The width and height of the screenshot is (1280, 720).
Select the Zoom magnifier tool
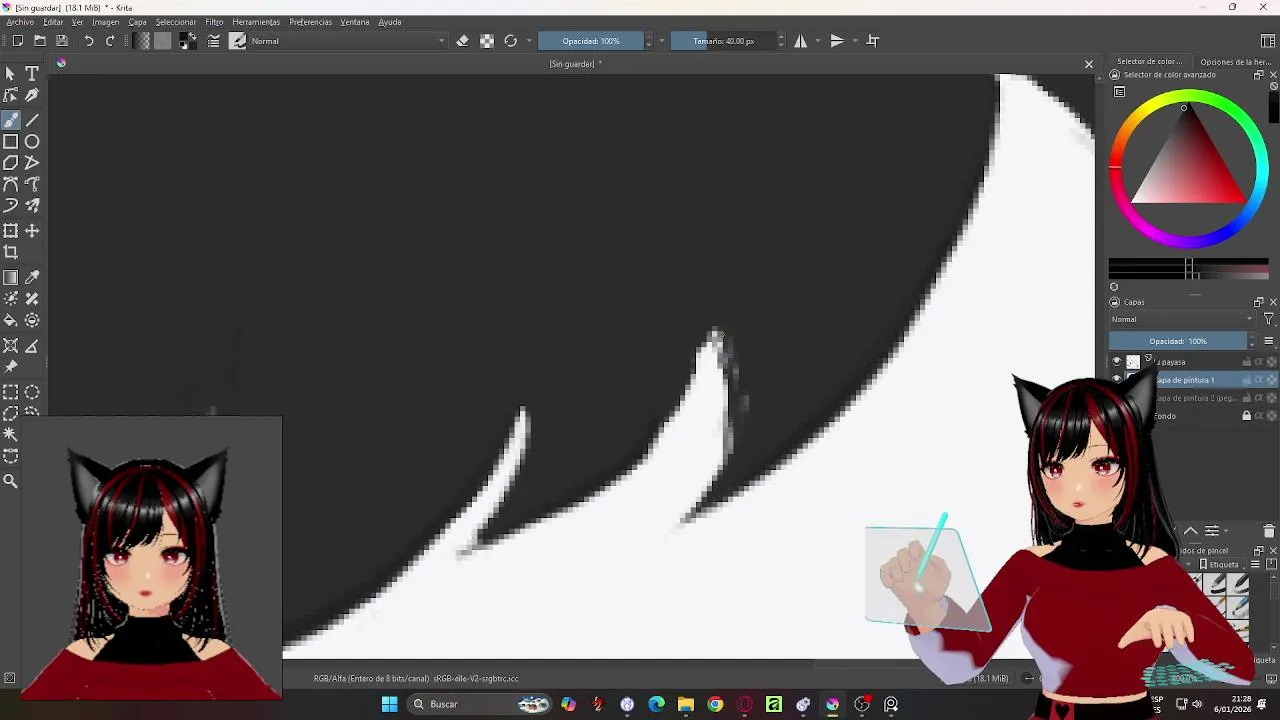(x=11, y=481)
